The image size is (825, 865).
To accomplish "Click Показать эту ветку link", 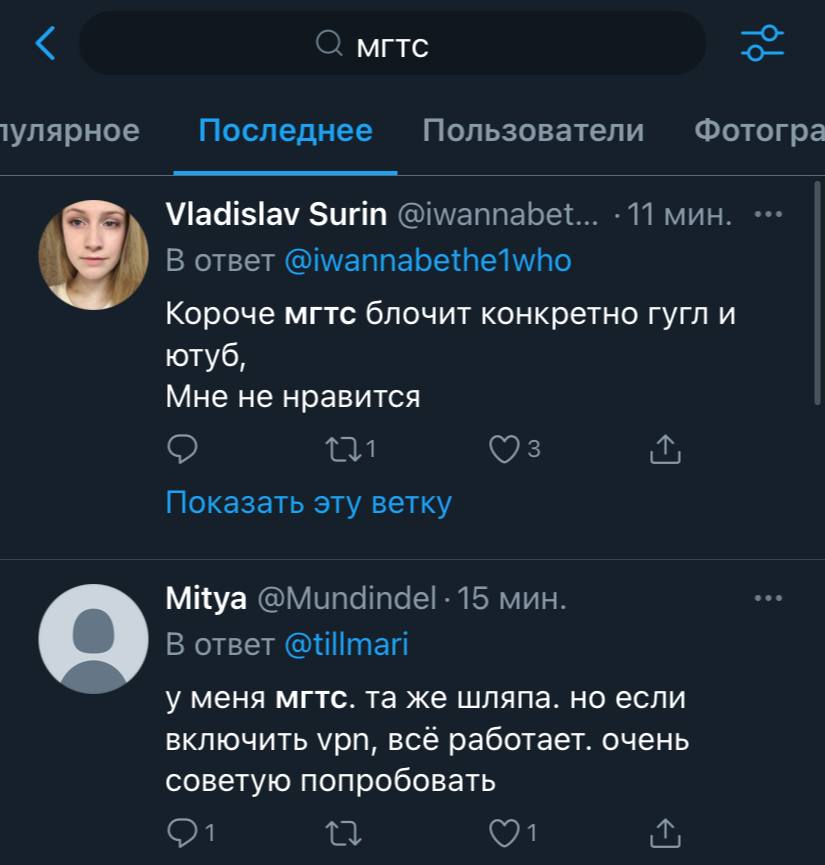I will tap(308, 502).
